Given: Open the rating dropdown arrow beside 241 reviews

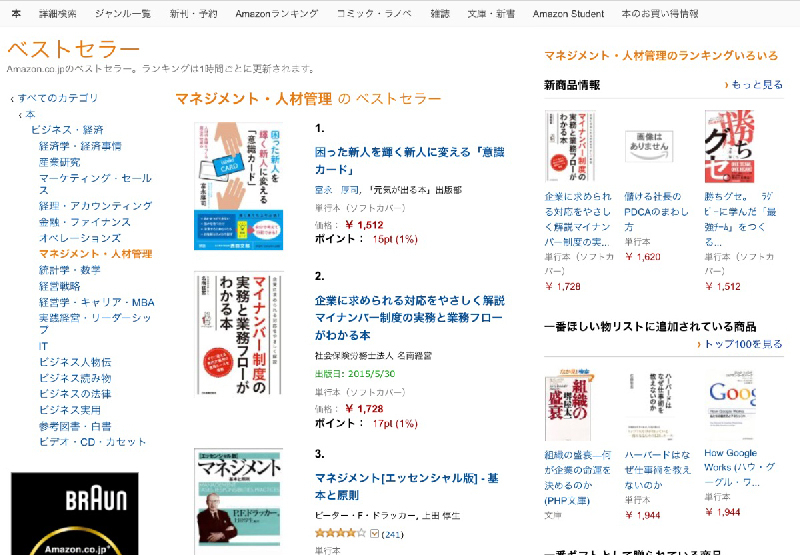Looking at the screenshot, I should 374,534.
